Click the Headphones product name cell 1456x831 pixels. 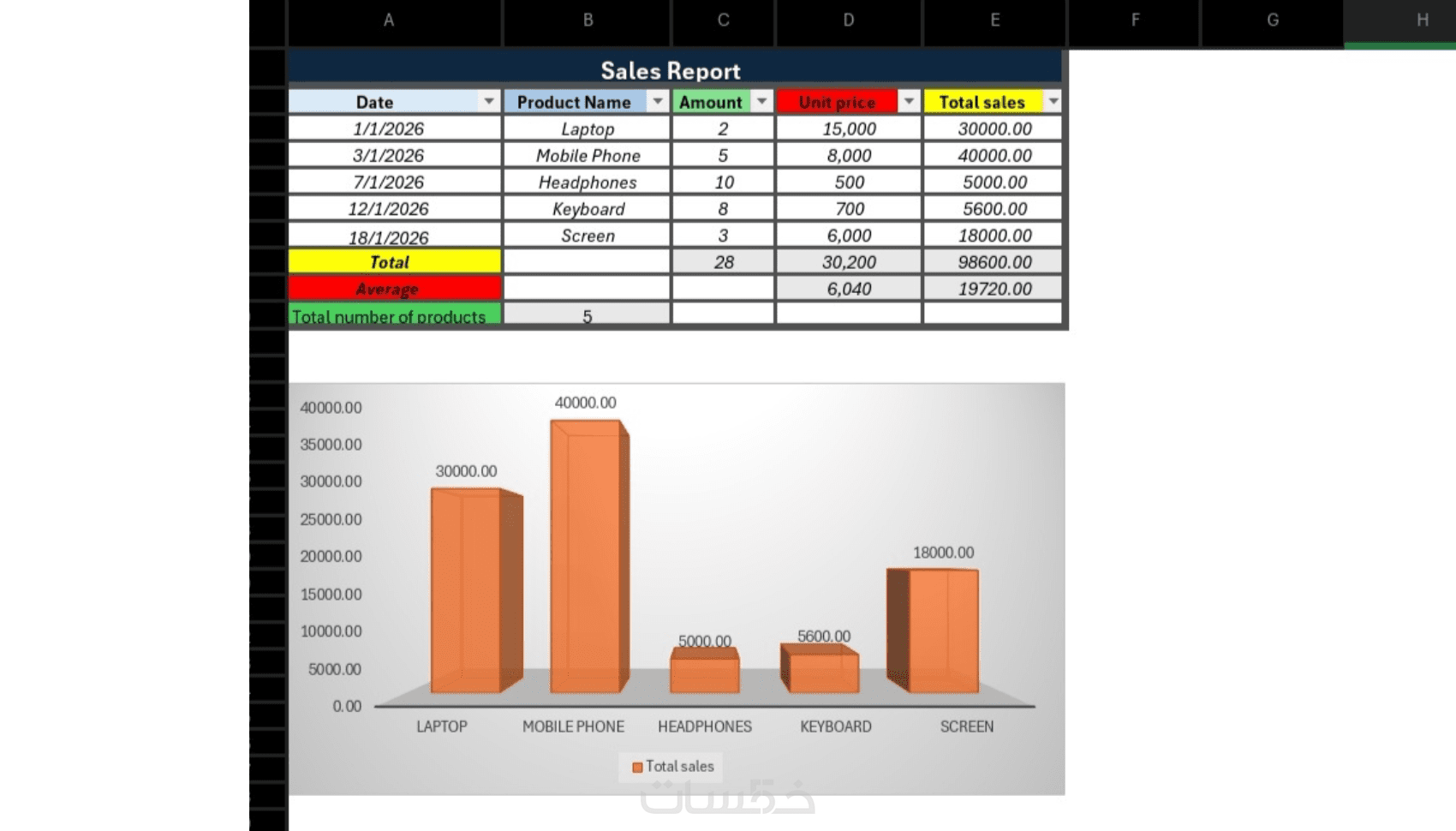pyautogui.click(x=588, y=182)
